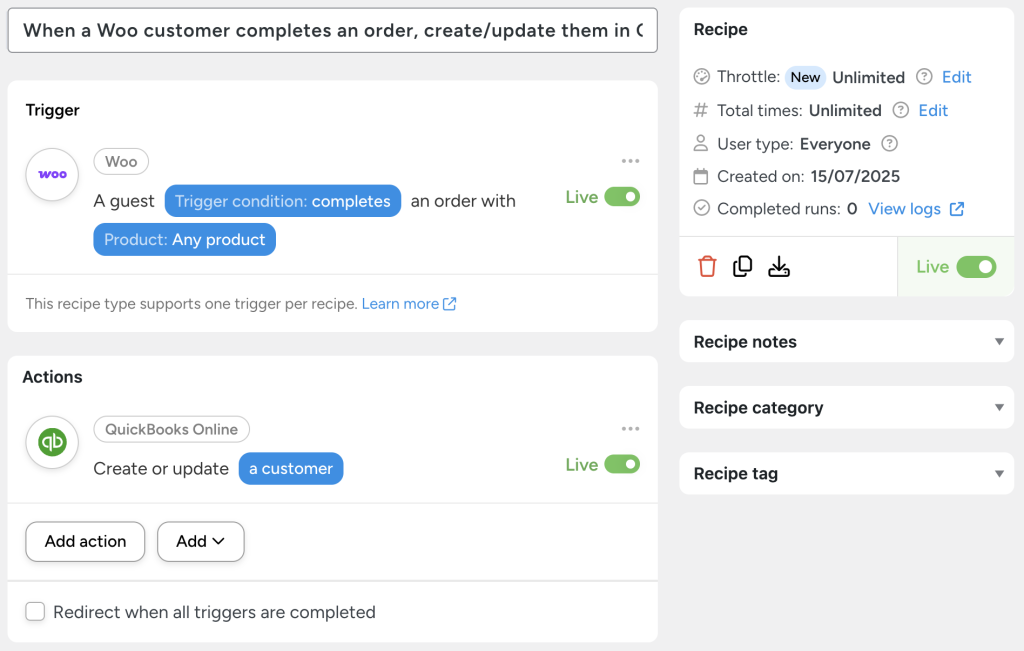The image size is (1024, 651).
Task: Open the trigger's three-dot options menu
Action: (630, 160)
